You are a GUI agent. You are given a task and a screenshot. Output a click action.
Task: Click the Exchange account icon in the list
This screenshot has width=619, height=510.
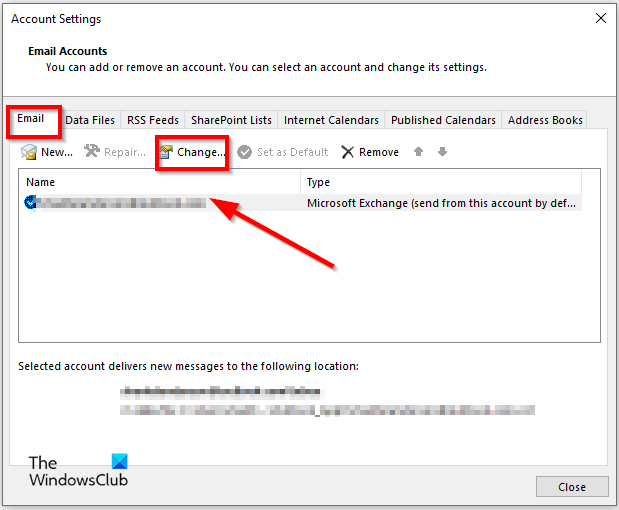[x=30, y=202]
